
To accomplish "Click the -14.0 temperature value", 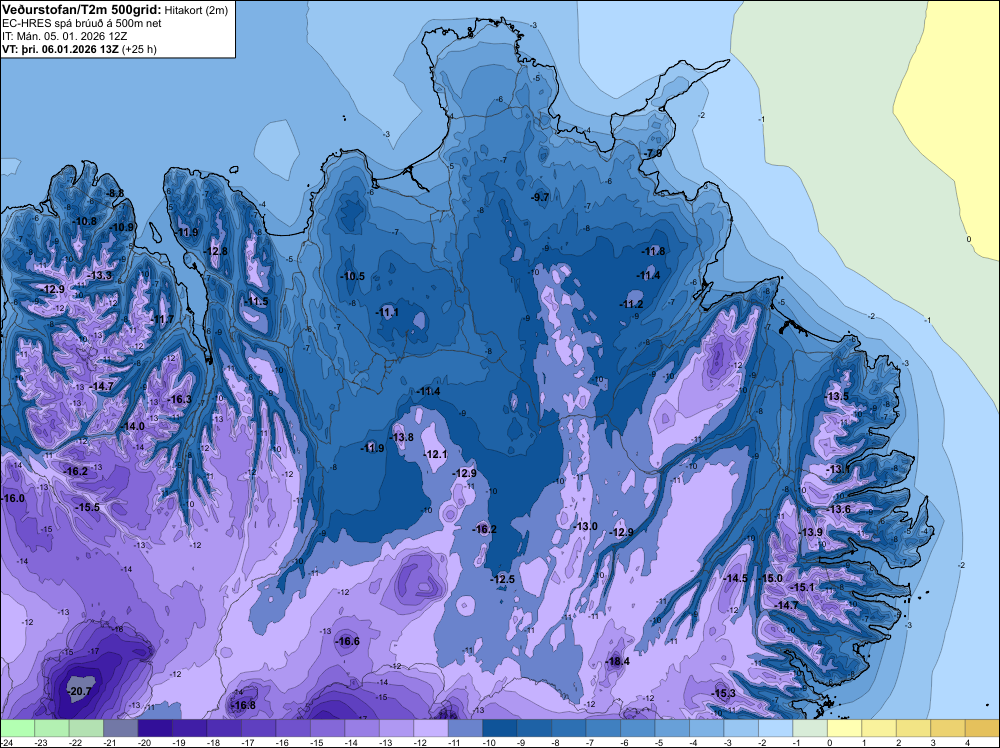I will click(x=133, y=426).
